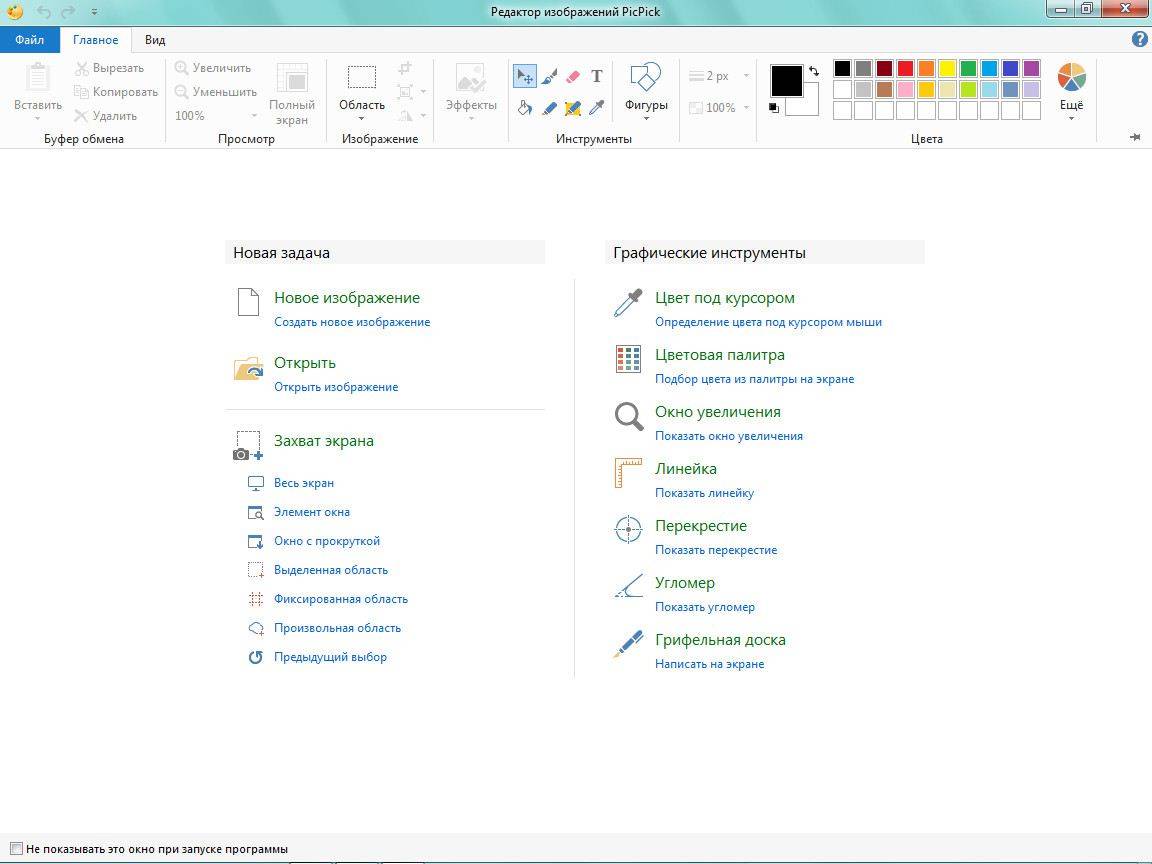Open the Фигуры shapes dropdown
Screen dimensions: 1152x864
[647, 118]
